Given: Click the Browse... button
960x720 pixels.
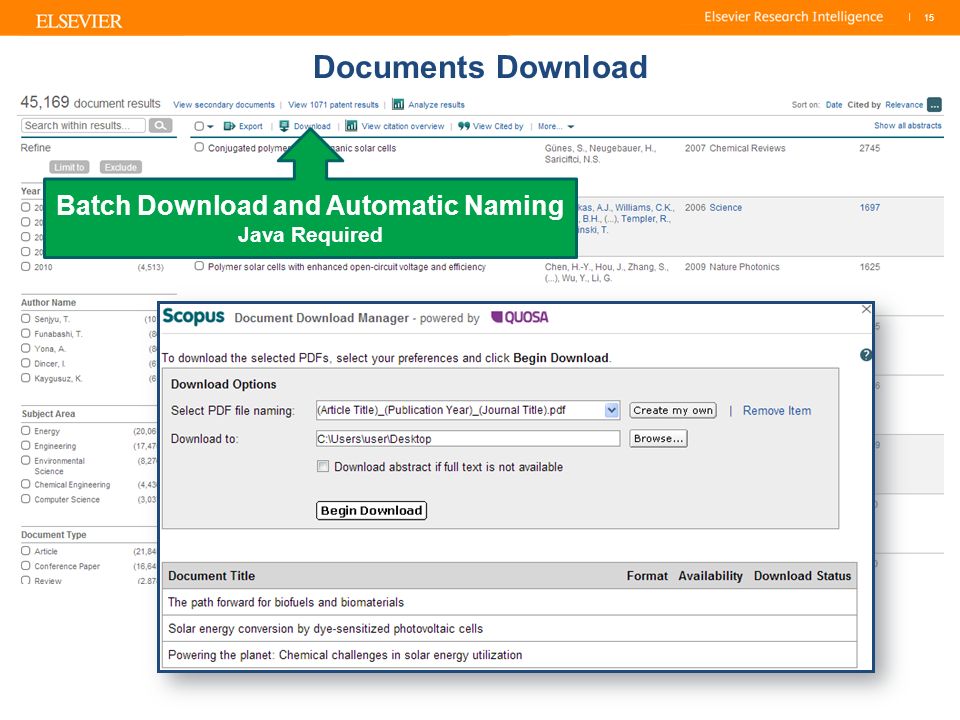Looking at the screenshot, I should pyautogui.click(x=658, y=438).
